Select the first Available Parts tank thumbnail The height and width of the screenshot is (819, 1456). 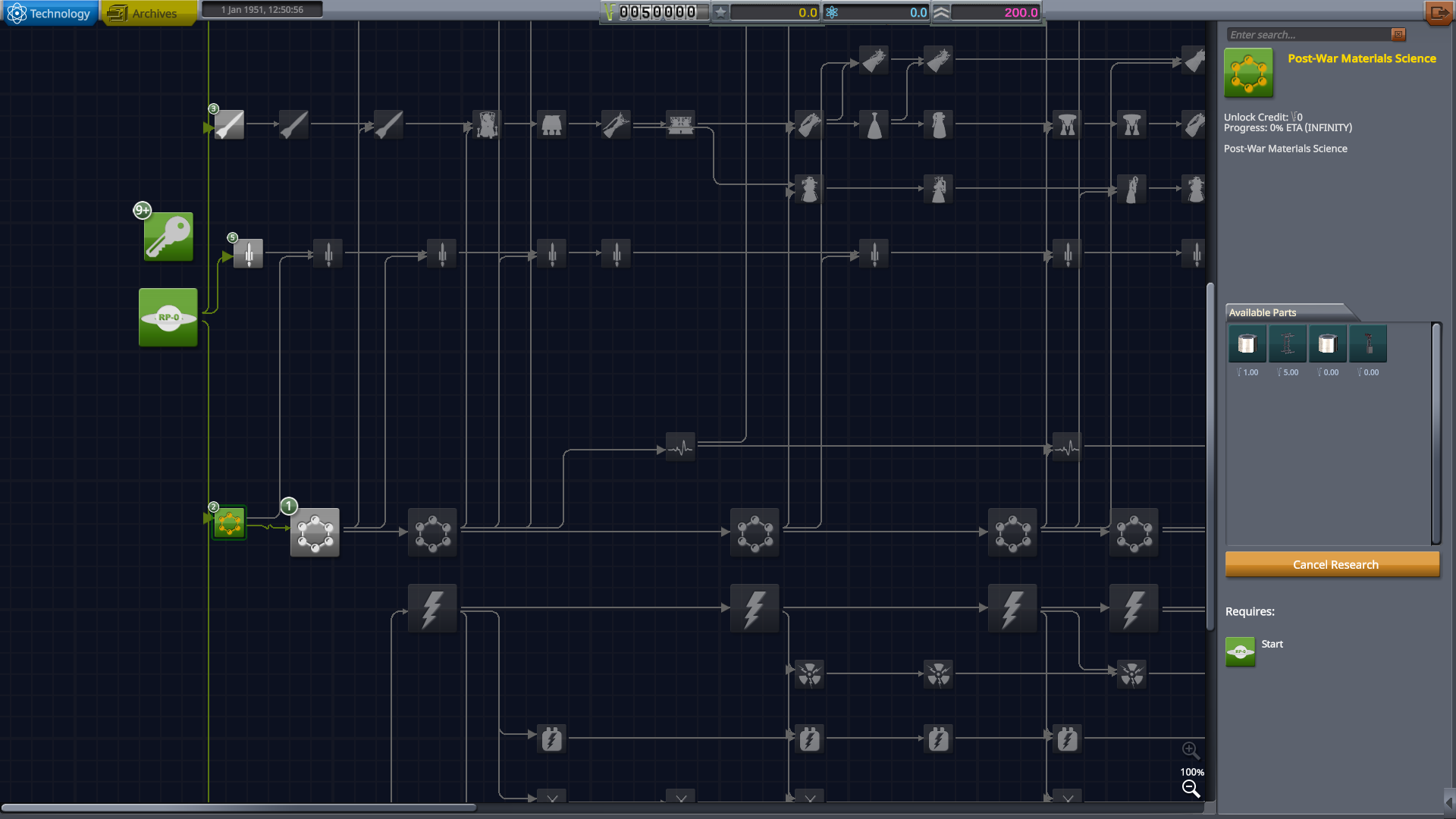pos(1247,344)
